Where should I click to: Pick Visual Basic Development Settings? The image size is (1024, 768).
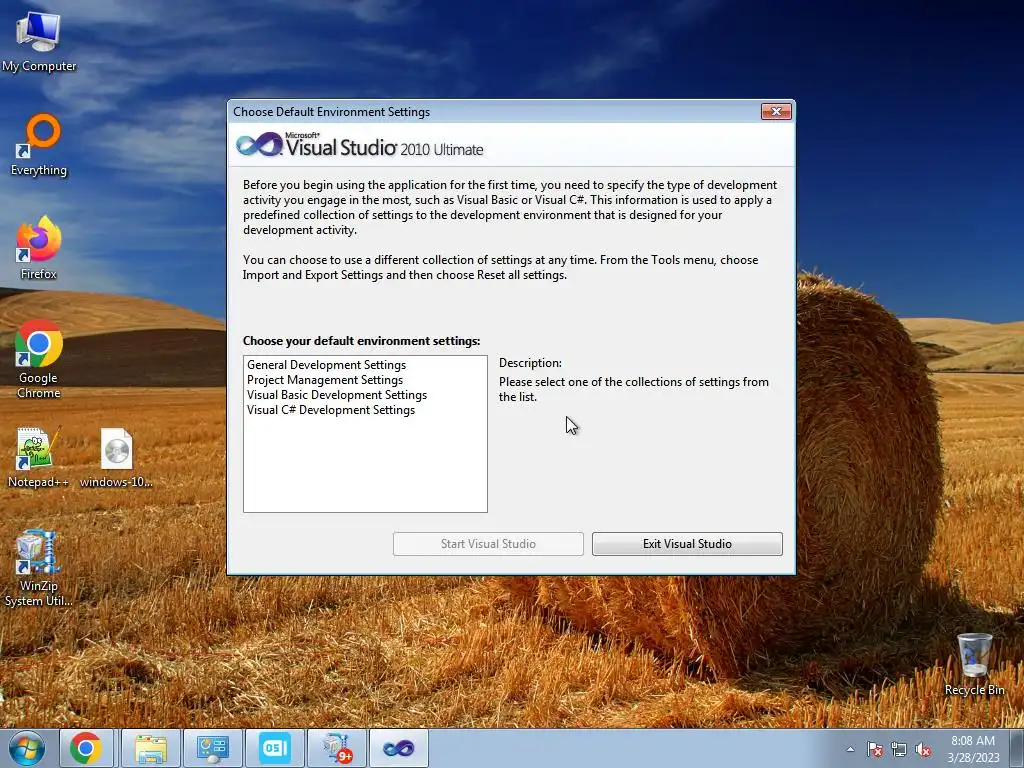coord(337,395)
